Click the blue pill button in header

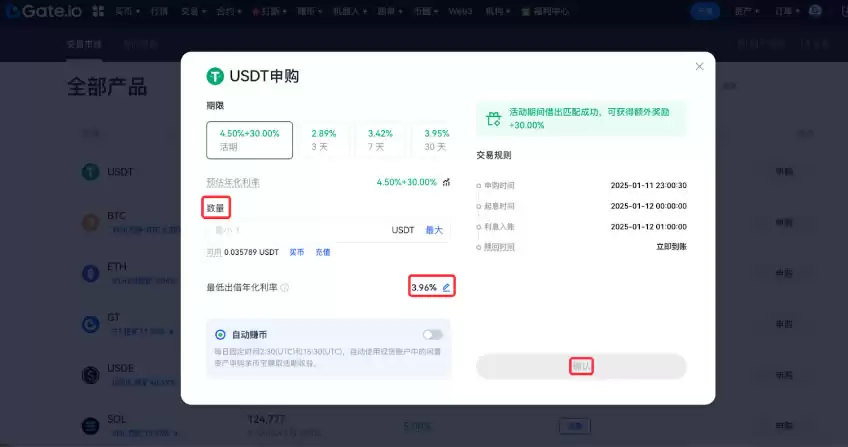[705, 11]
